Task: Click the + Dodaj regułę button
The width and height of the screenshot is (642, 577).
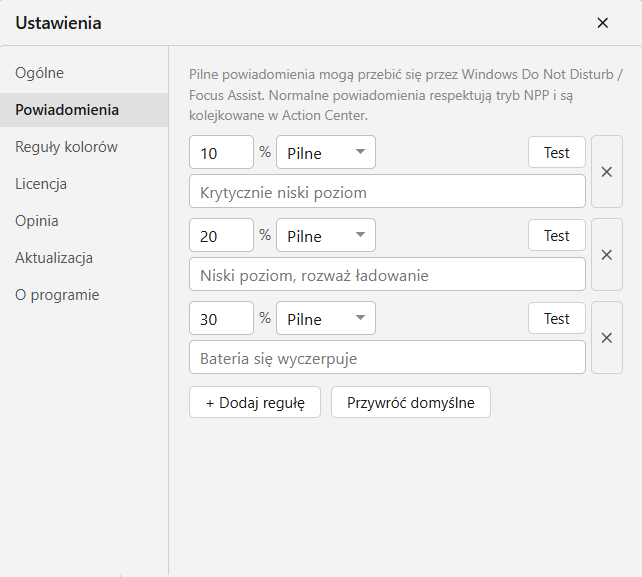Action: [255, 402]
